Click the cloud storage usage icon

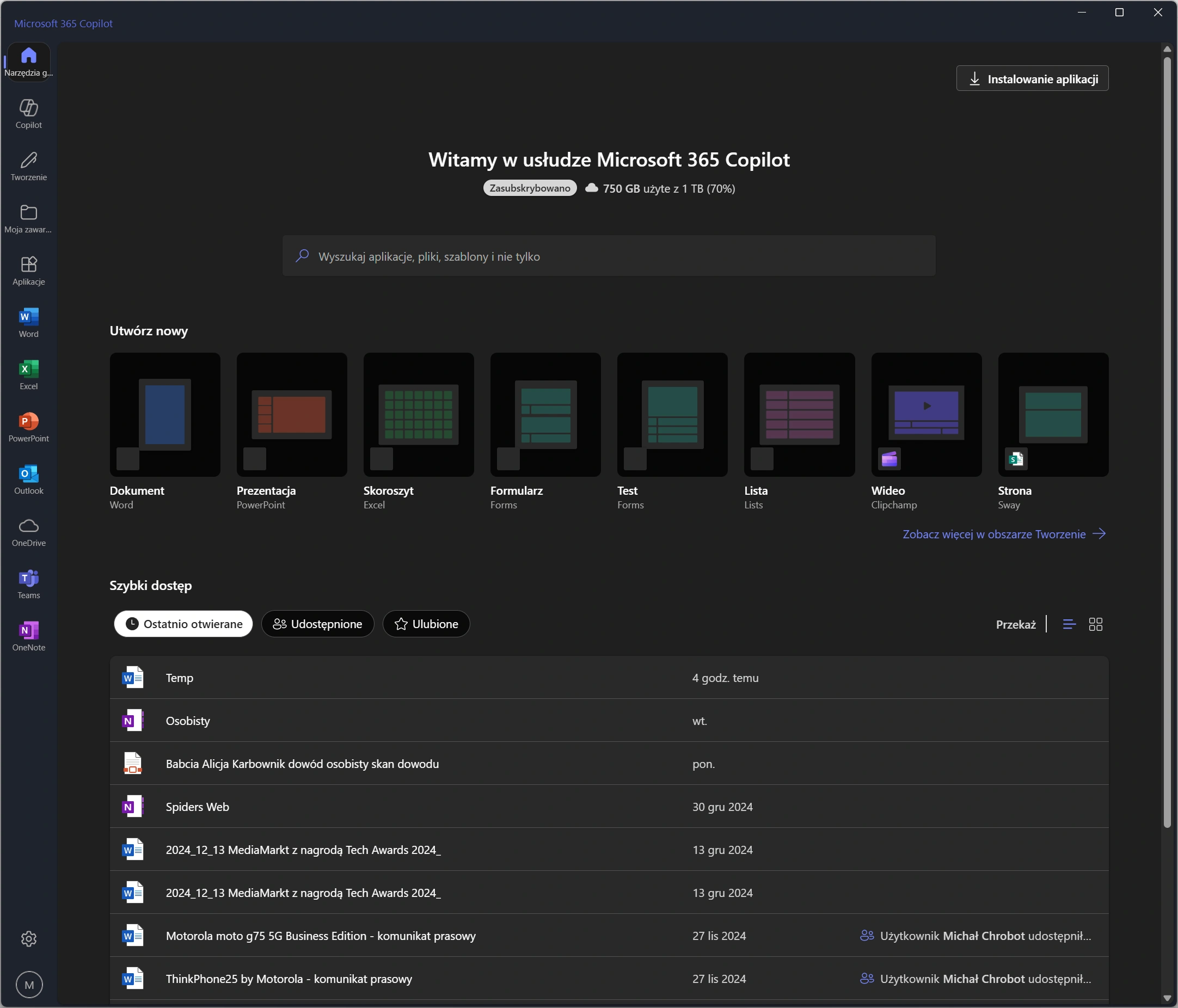[x=591, y=188]
